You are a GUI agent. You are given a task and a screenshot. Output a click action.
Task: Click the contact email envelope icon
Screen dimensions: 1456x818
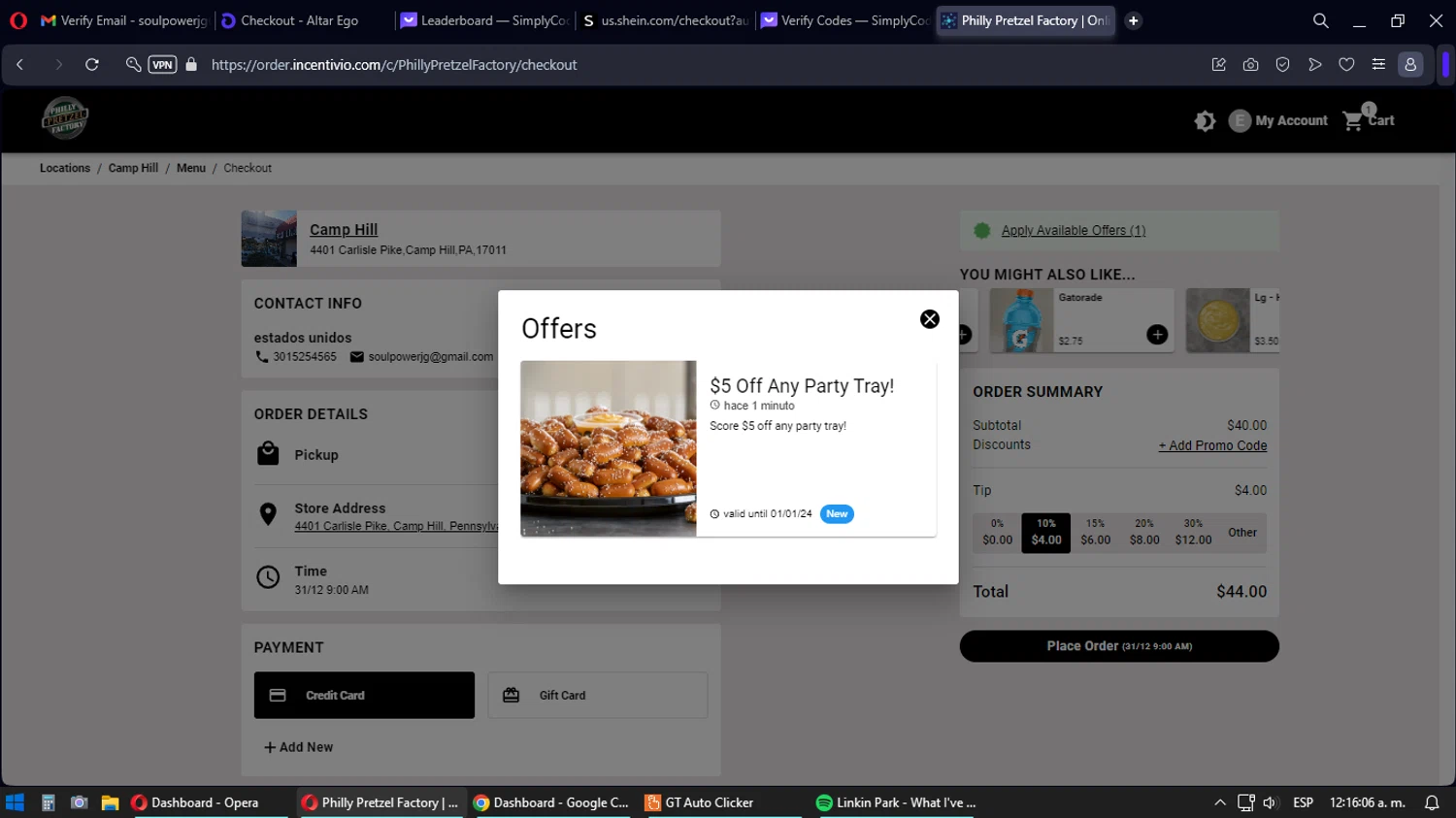click(356, 357)
